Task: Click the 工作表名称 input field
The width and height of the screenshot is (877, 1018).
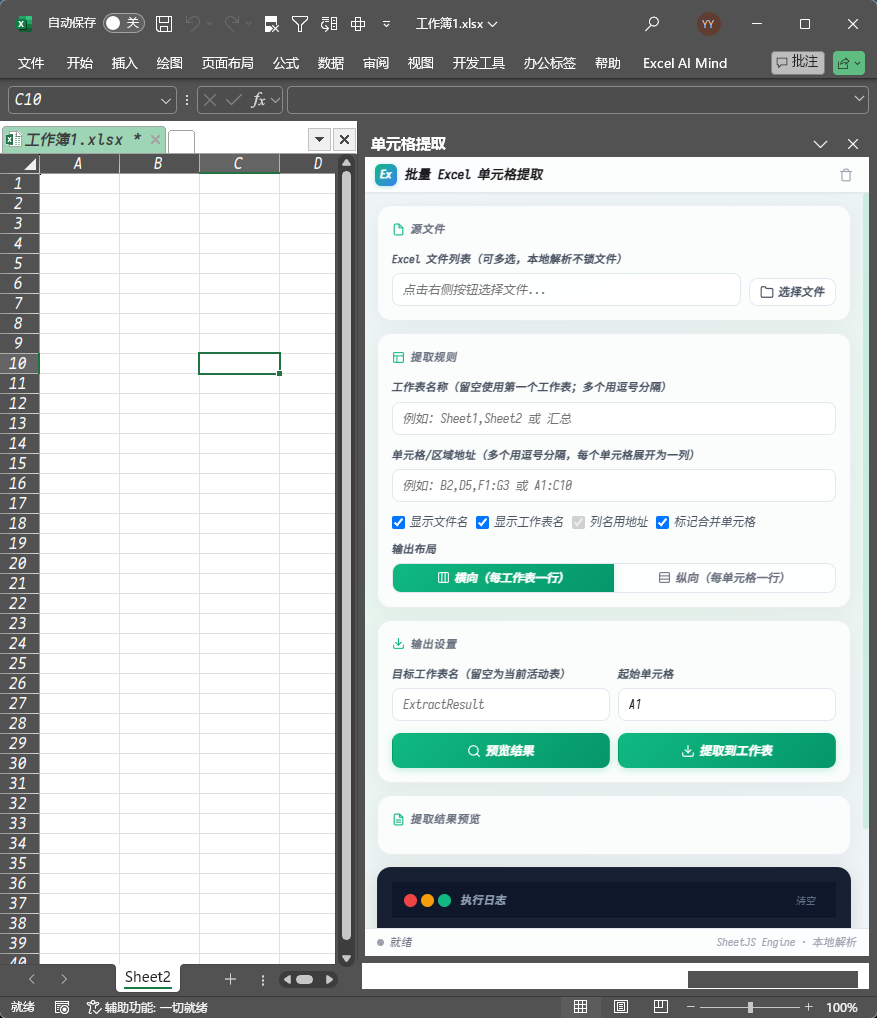Action: tap(613, 419)
